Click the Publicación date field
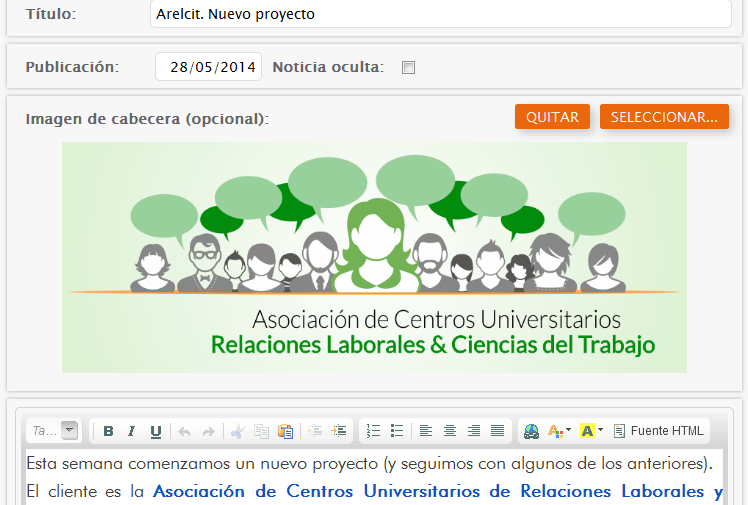748x505 pixels. [x=208, y=67]
